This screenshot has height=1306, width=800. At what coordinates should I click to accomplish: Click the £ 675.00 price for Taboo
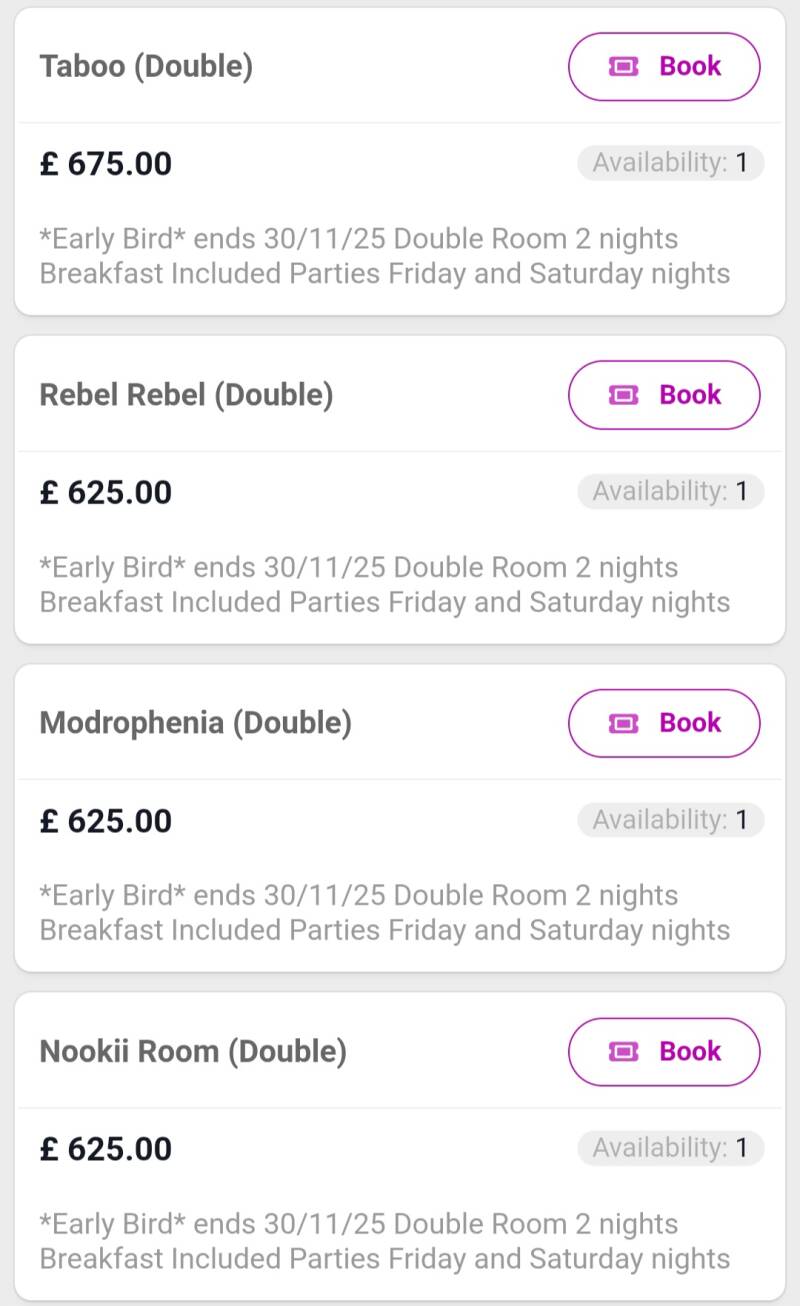pyautogui.click(x=106, y=163)
